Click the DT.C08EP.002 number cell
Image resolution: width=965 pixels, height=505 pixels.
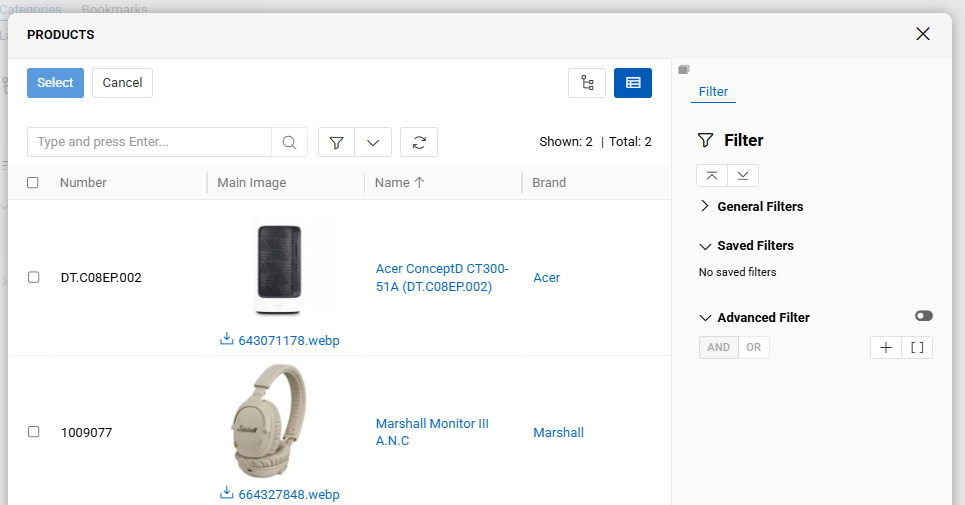(x=101, y=278)
